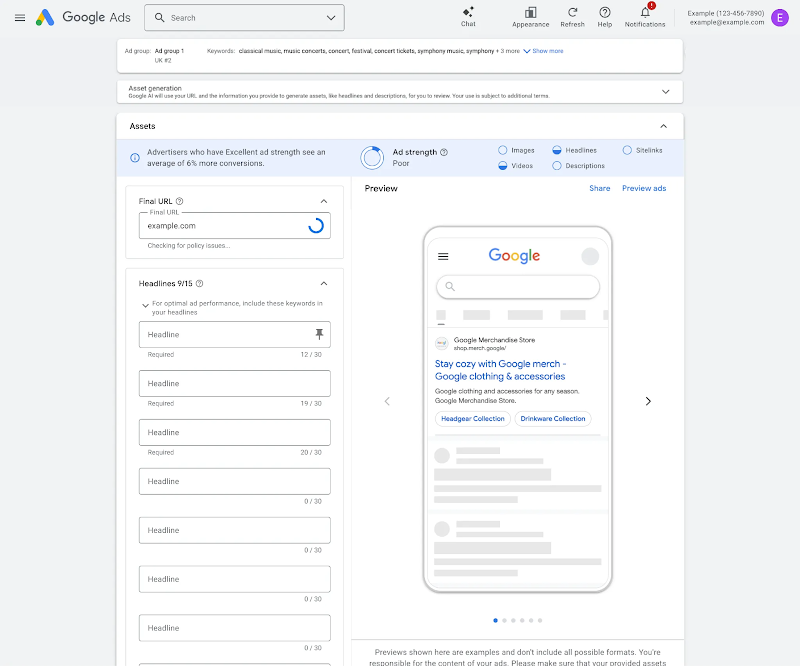Open the Help menu

[604, 16]
